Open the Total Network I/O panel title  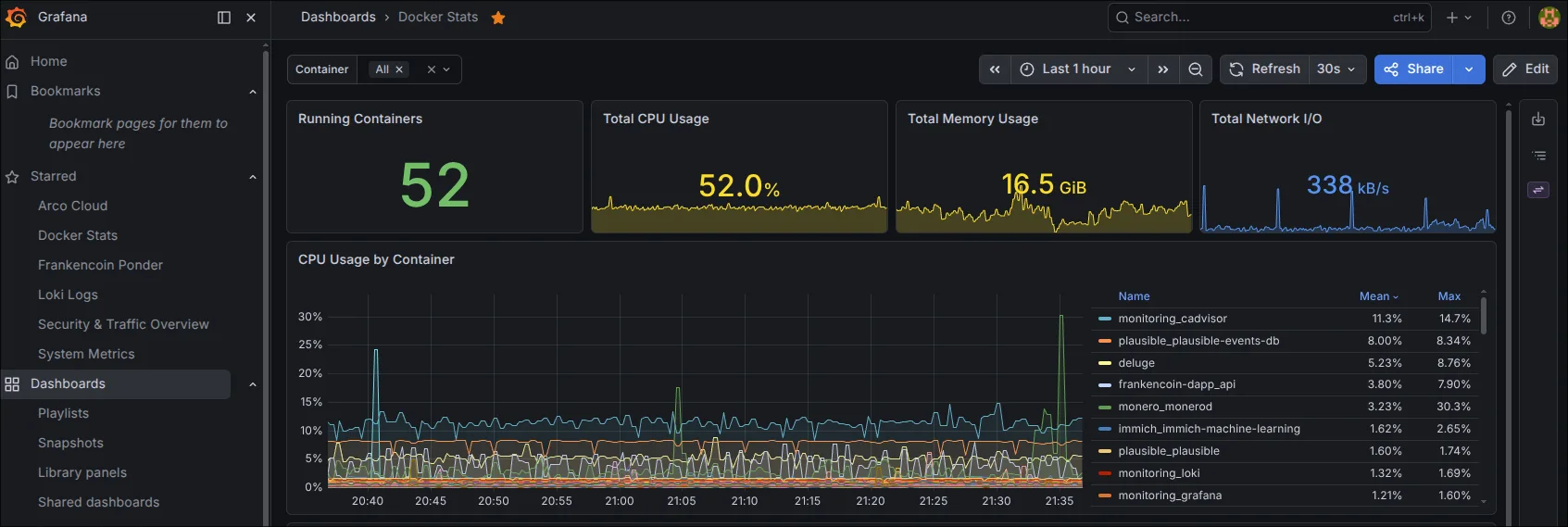click(1266, 119)
